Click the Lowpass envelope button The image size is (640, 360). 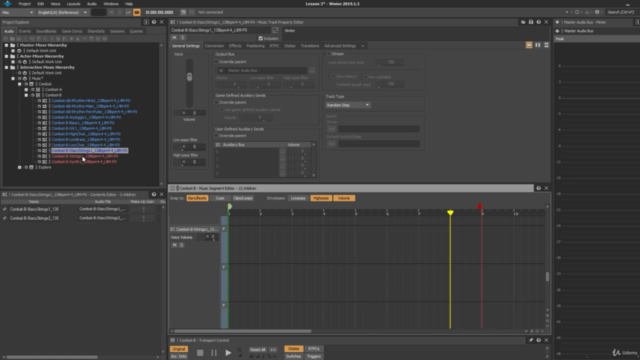298,198
